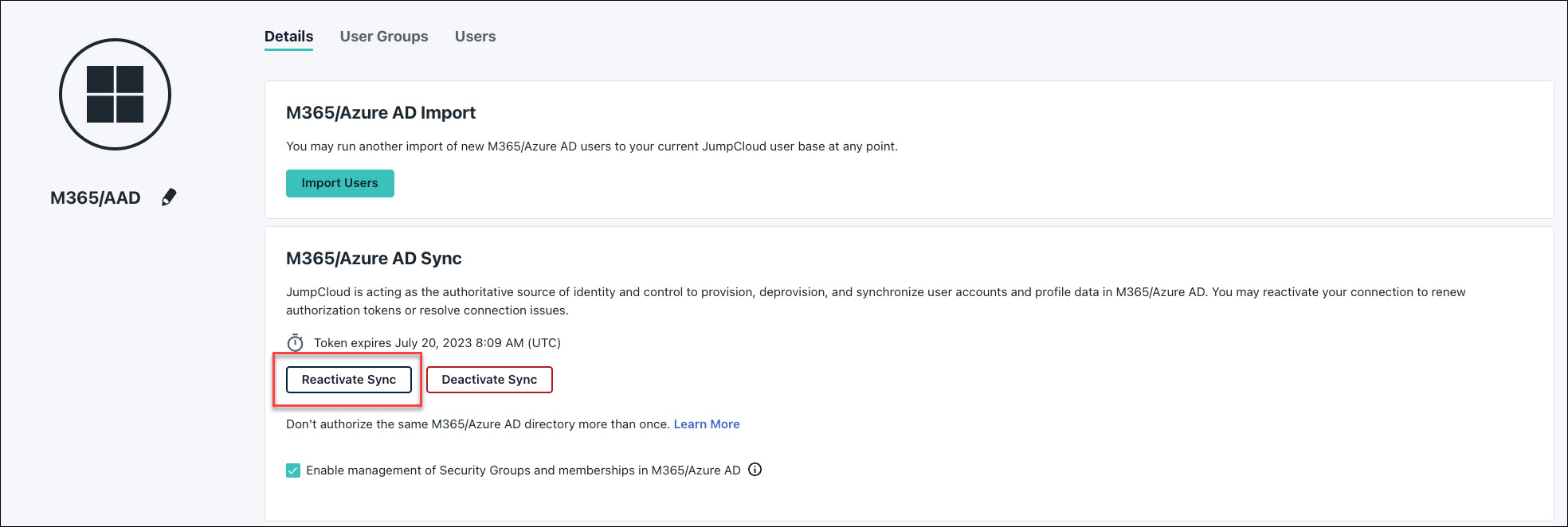Click the Reactivate Sync button
This screenshot has width=1568, height=527.
pyautogui.click(x=348, y=380)
